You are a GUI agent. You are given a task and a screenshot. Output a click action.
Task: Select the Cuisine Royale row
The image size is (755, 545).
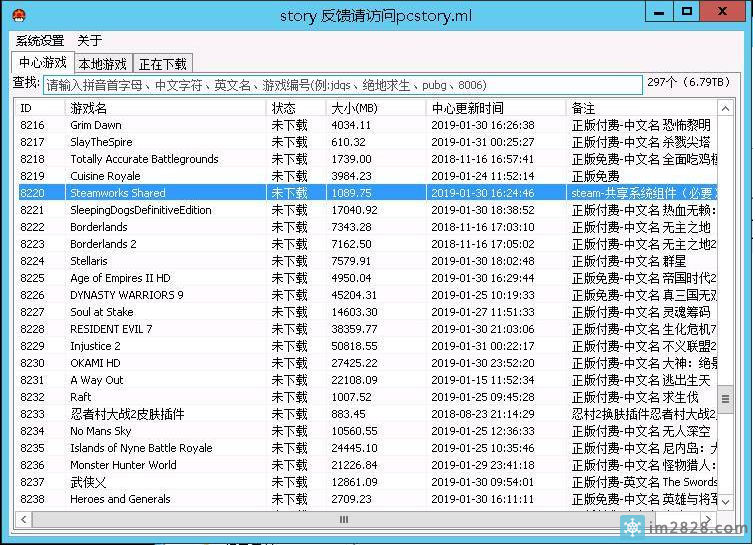point(367,176)
